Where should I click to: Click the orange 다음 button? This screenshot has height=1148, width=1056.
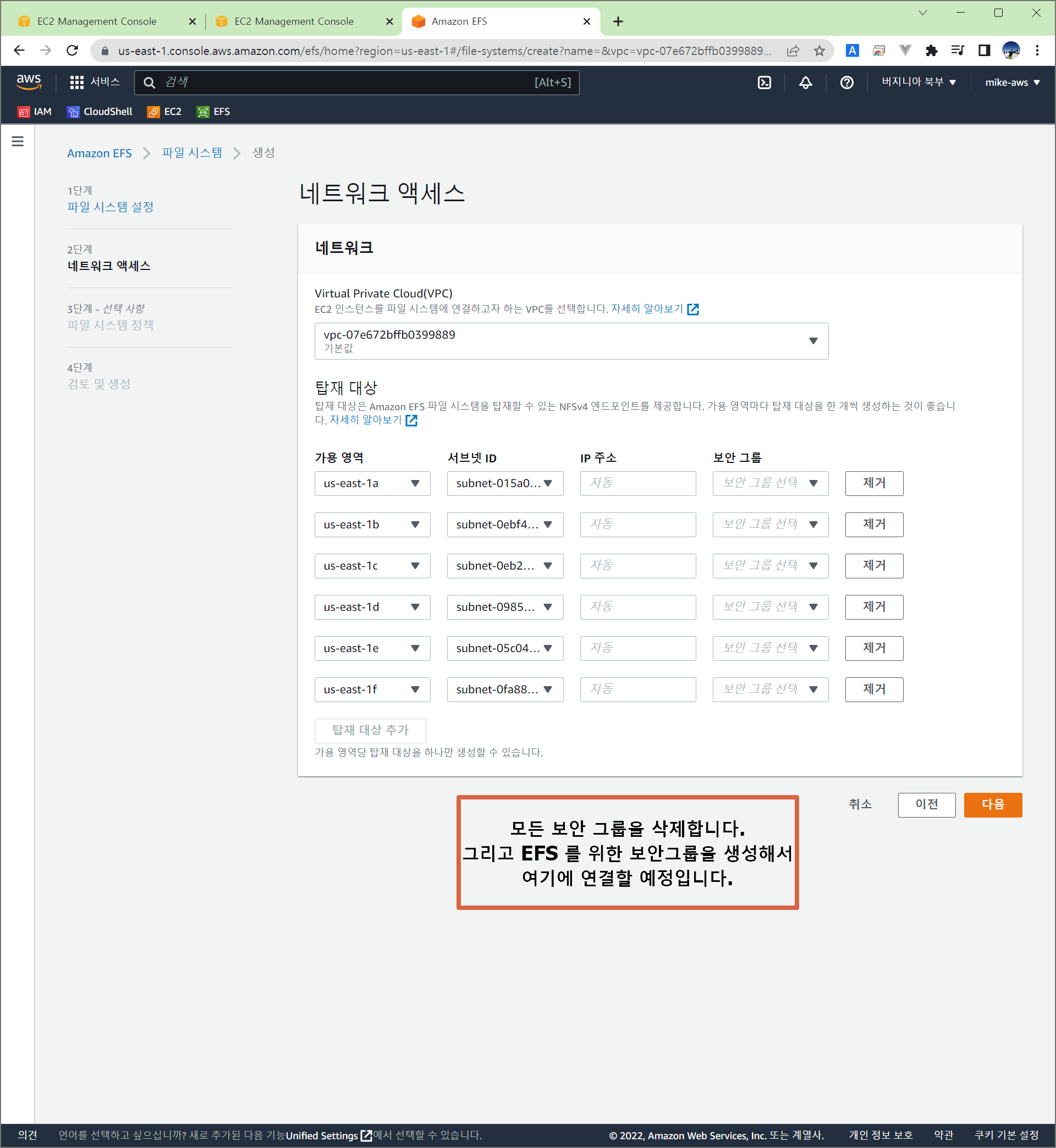(992, 804)
